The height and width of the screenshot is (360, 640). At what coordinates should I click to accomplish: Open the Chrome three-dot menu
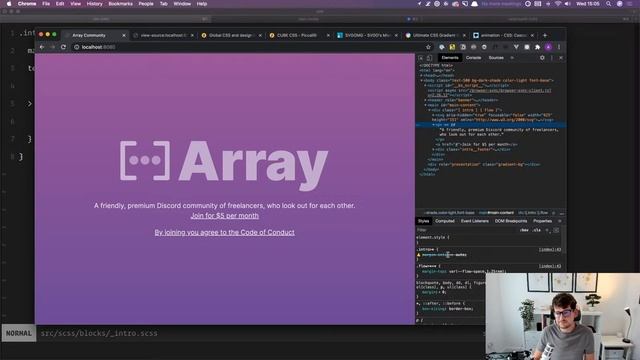[559, 47]
